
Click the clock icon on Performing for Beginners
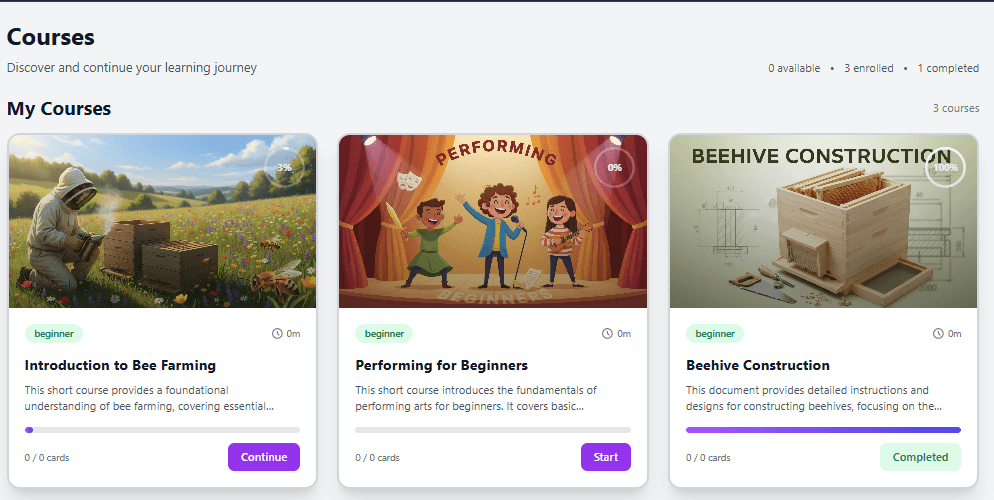pos(608,334)
